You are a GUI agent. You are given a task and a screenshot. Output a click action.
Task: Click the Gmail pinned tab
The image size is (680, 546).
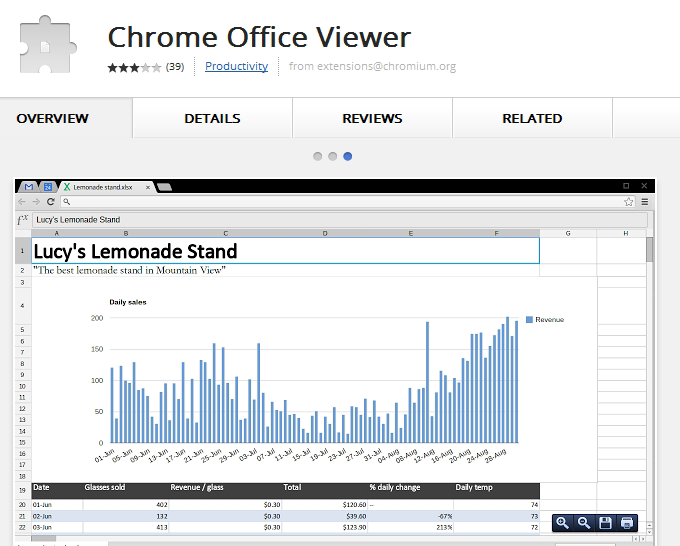pyautogui.click(x=28, y=187)
